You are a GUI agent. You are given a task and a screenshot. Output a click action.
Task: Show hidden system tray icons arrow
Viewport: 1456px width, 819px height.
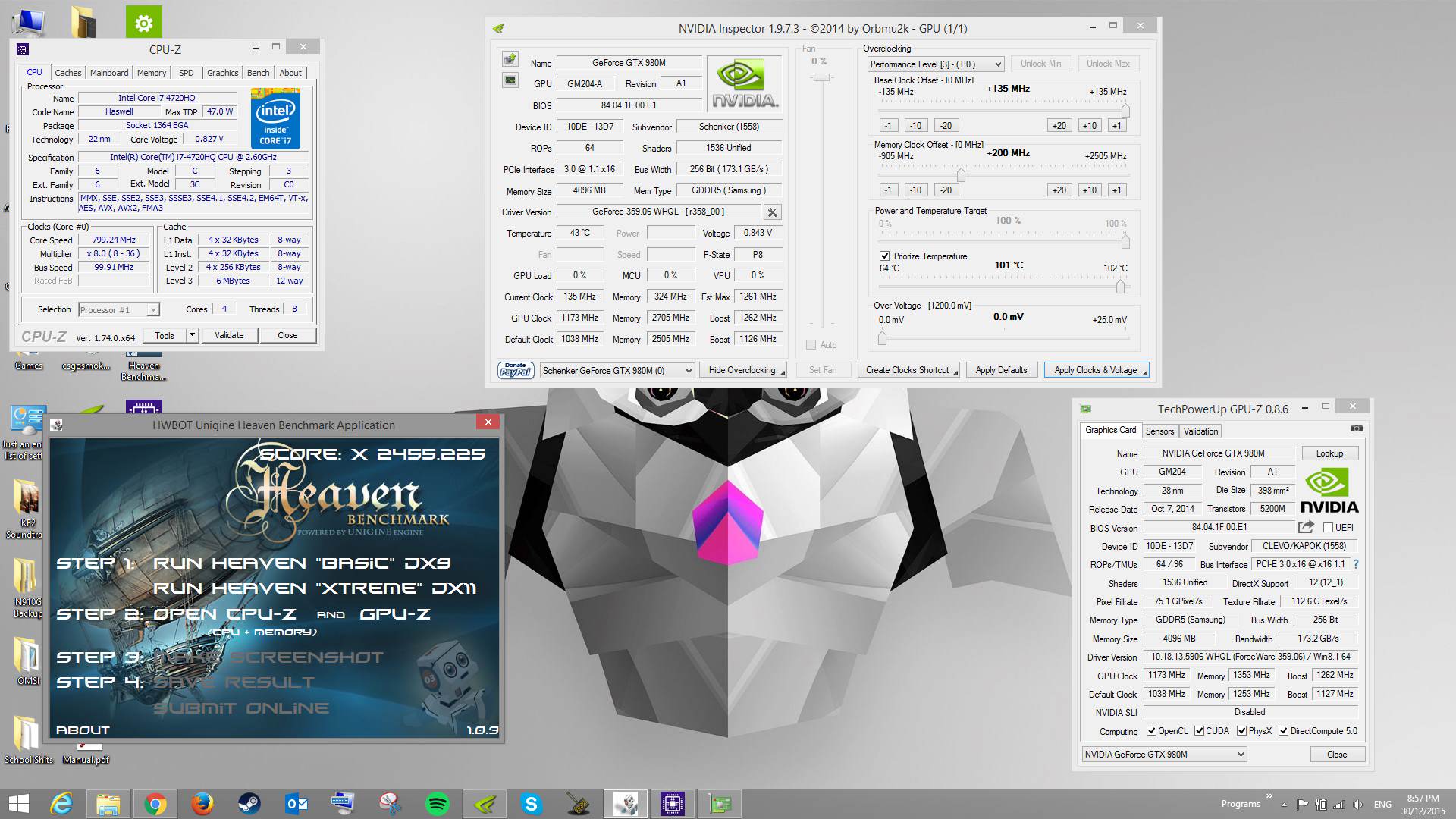[1284, 805]
